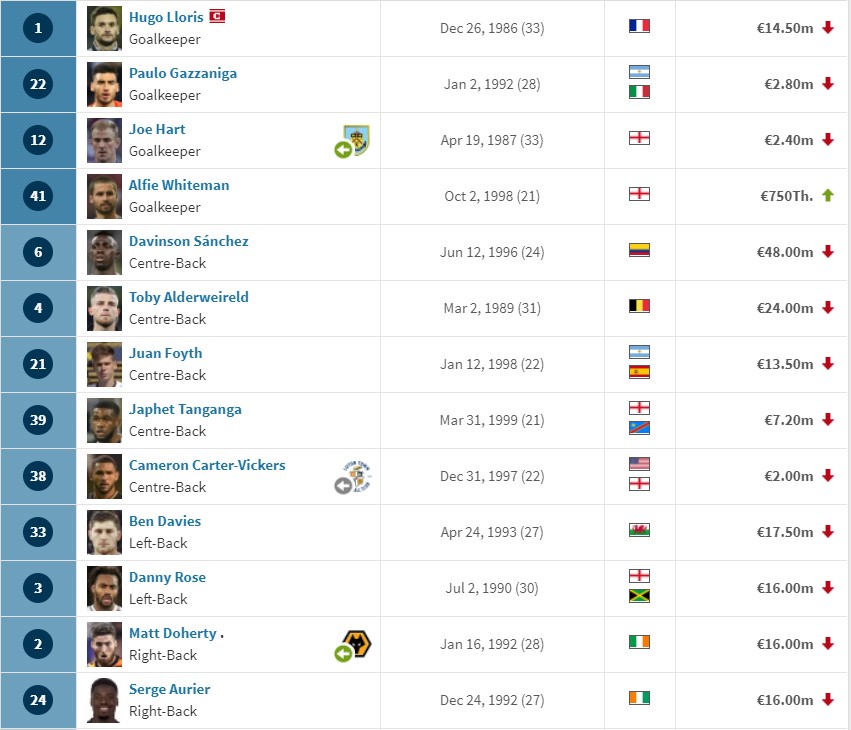Click the France flag in Hugo Lloris row
This screenshot has height=730, width=851.
(x=639, y=26)
